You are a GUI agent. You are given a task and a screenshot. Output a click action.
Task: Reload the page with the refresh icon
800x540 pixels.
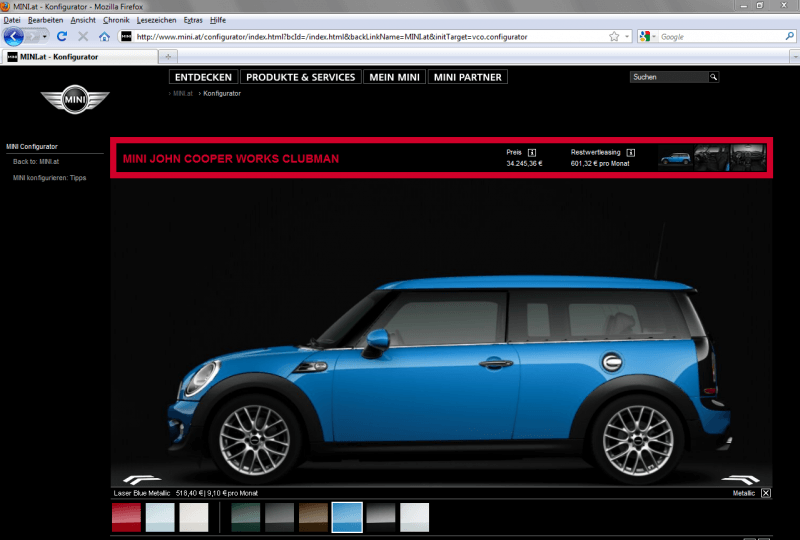(x=62, y=36)
